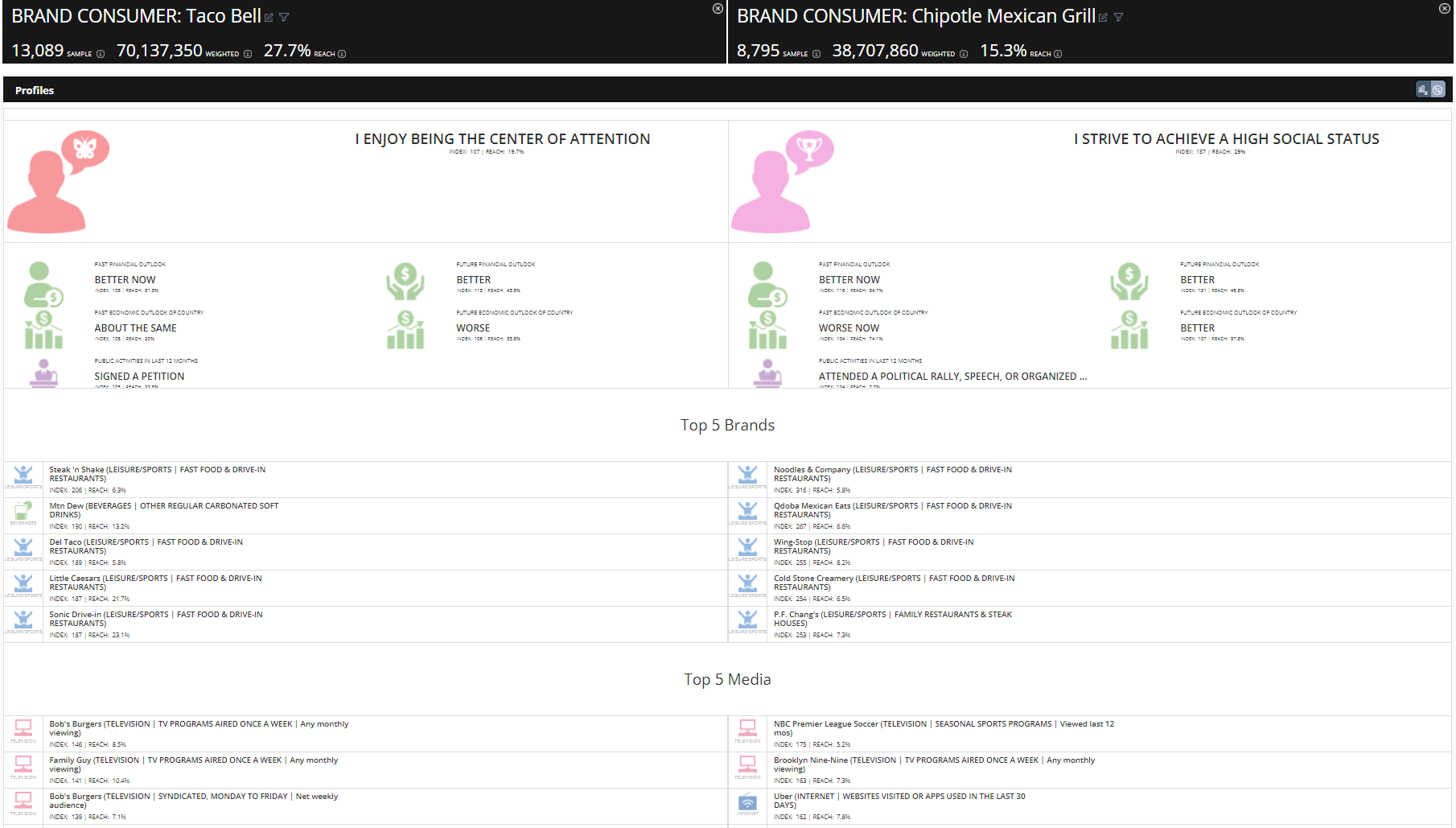Click television icon beside NBC Premier League Soccer

[747, 727]
